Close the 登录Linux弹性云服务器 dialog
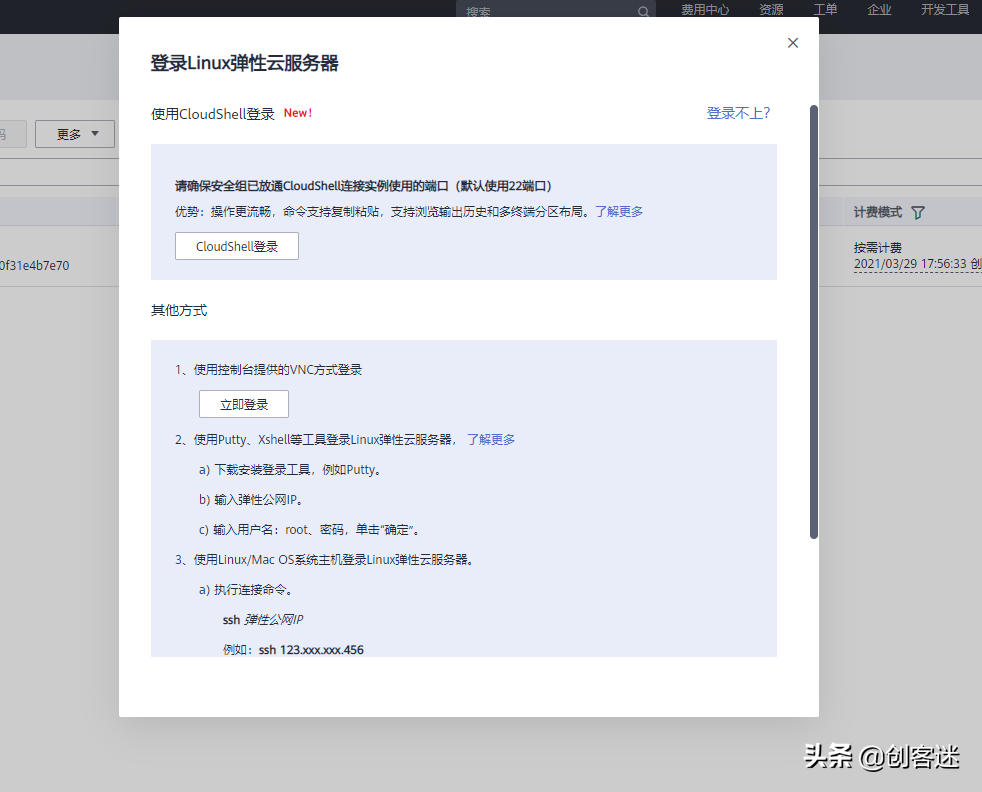Viewport: 982px width, 792px height. (792, 43)
